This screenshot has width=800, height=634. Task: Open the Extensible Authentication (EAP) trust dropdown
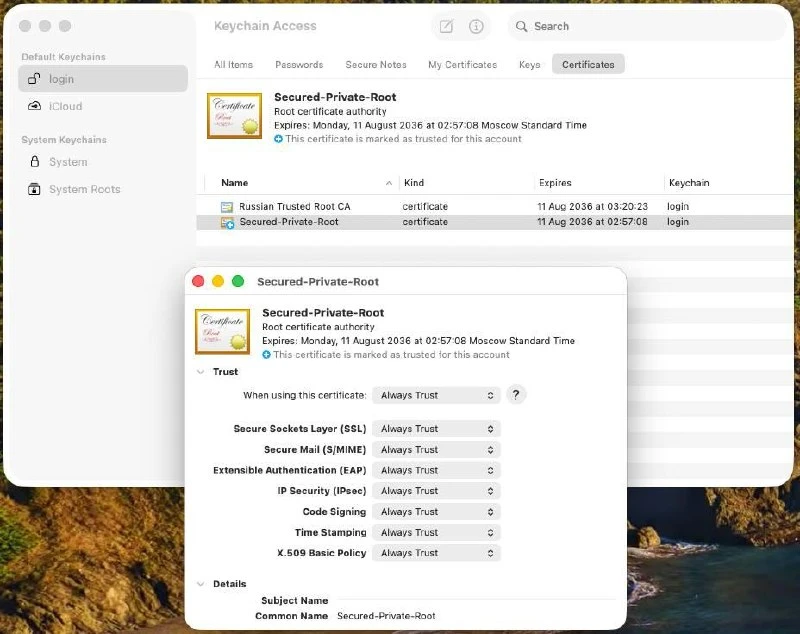click(436, 470)
